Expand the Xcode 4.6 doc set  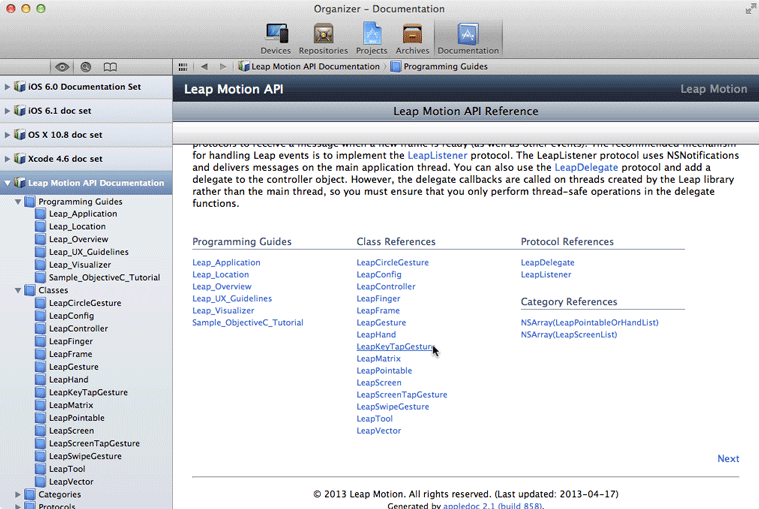point(8,159)
